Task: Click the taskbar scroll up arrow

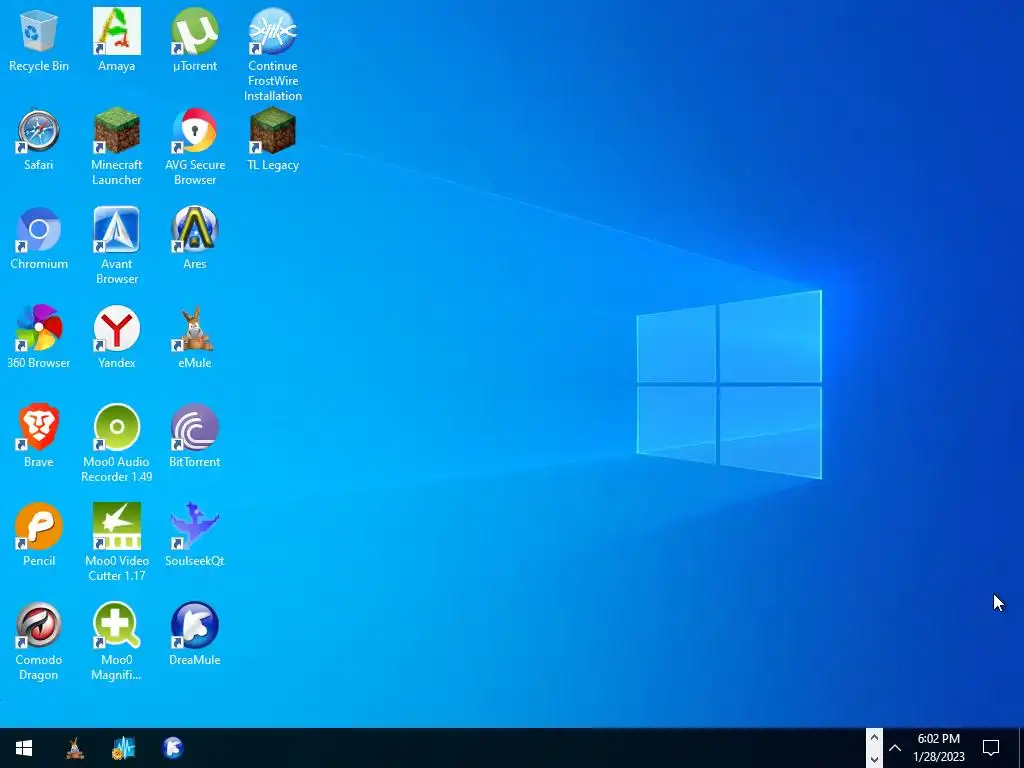Action: point(874,738)
